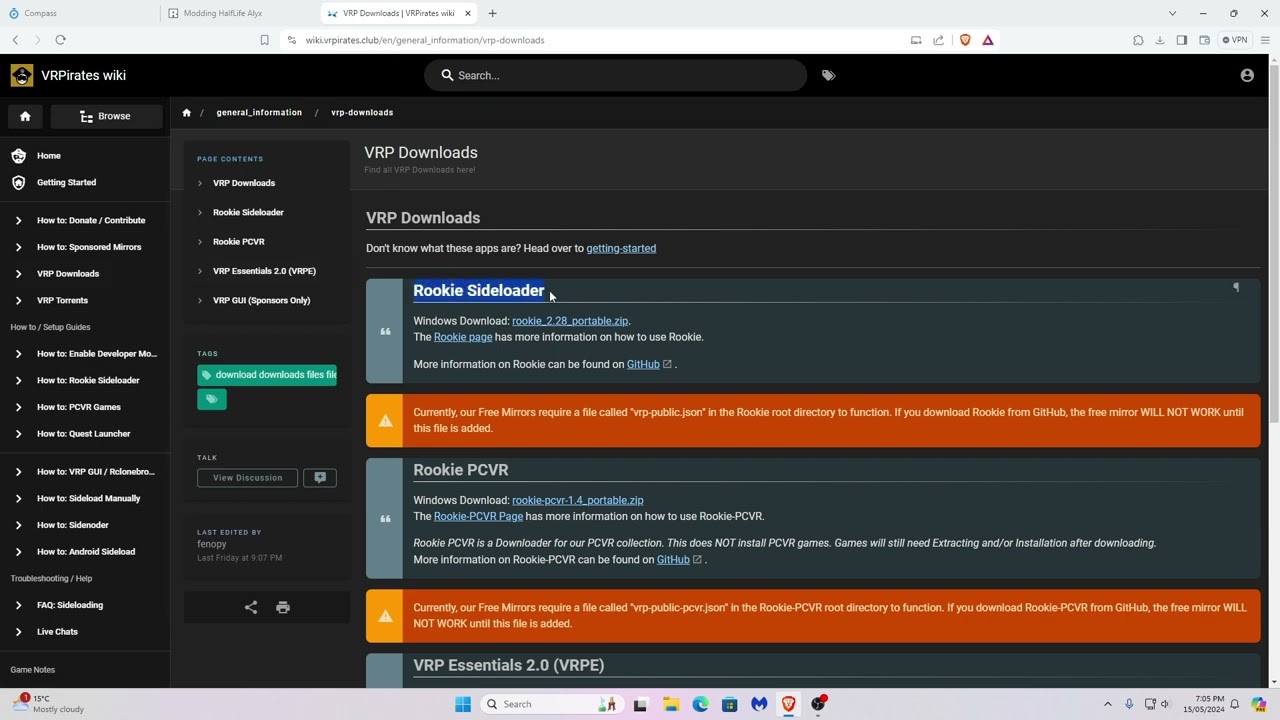The image size is (1280, 720).
Task: Open File Explorer from taskbar
Action: (670, 704)
